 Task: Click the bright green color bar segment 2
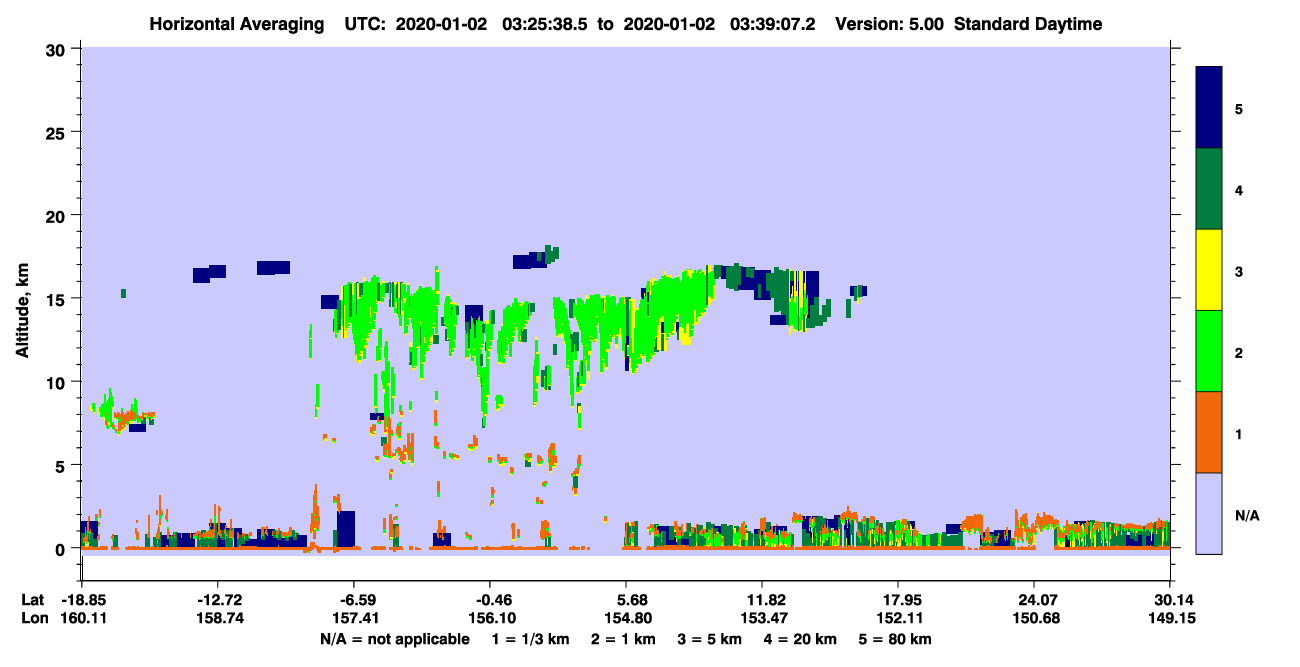(1209, 350)
